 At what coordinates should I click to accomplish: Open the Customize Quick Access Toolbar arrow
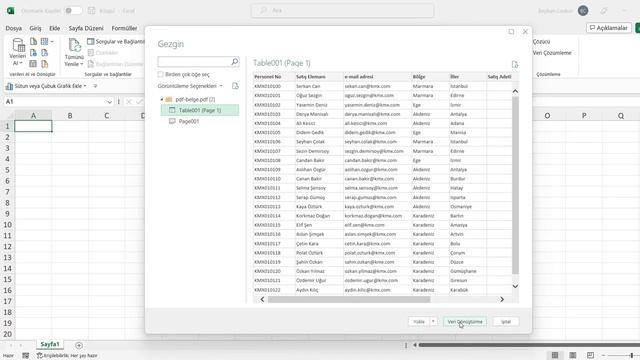[95, 86]
